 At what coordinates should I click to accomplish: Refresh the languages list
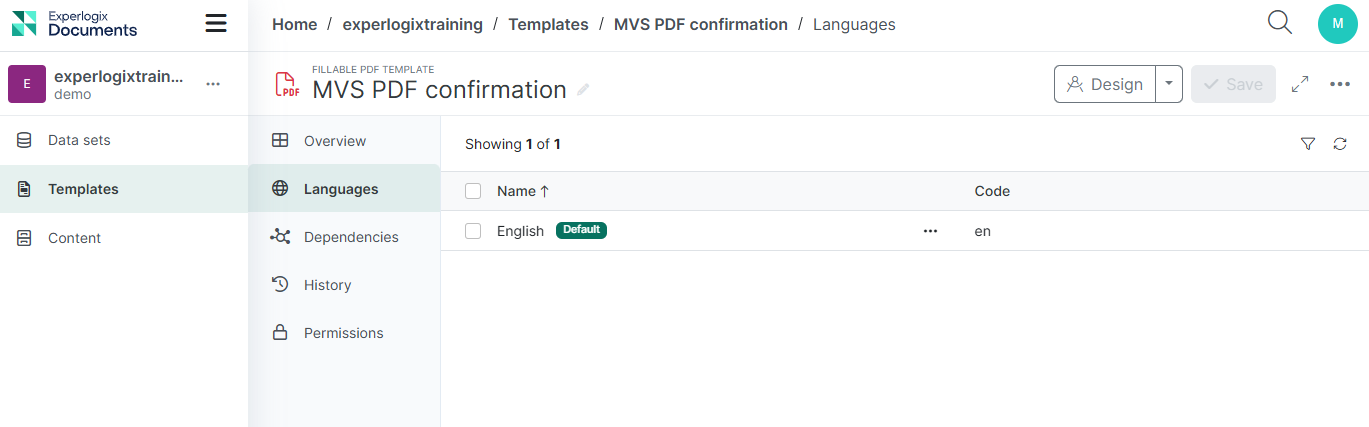(x=1340, y=144)
